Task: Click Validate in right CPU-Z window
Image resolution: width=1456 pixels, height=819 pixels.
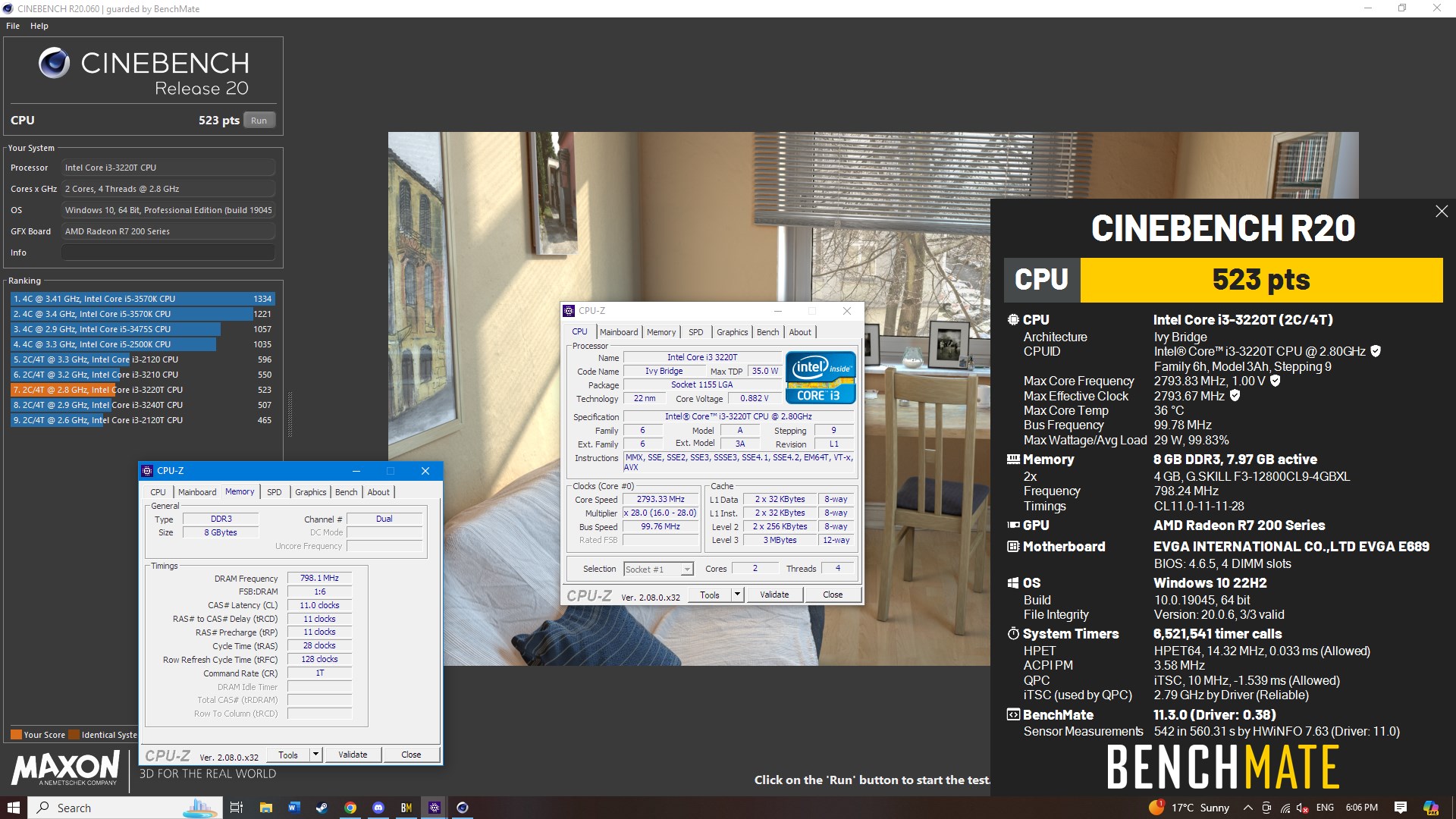Action: 774,595
